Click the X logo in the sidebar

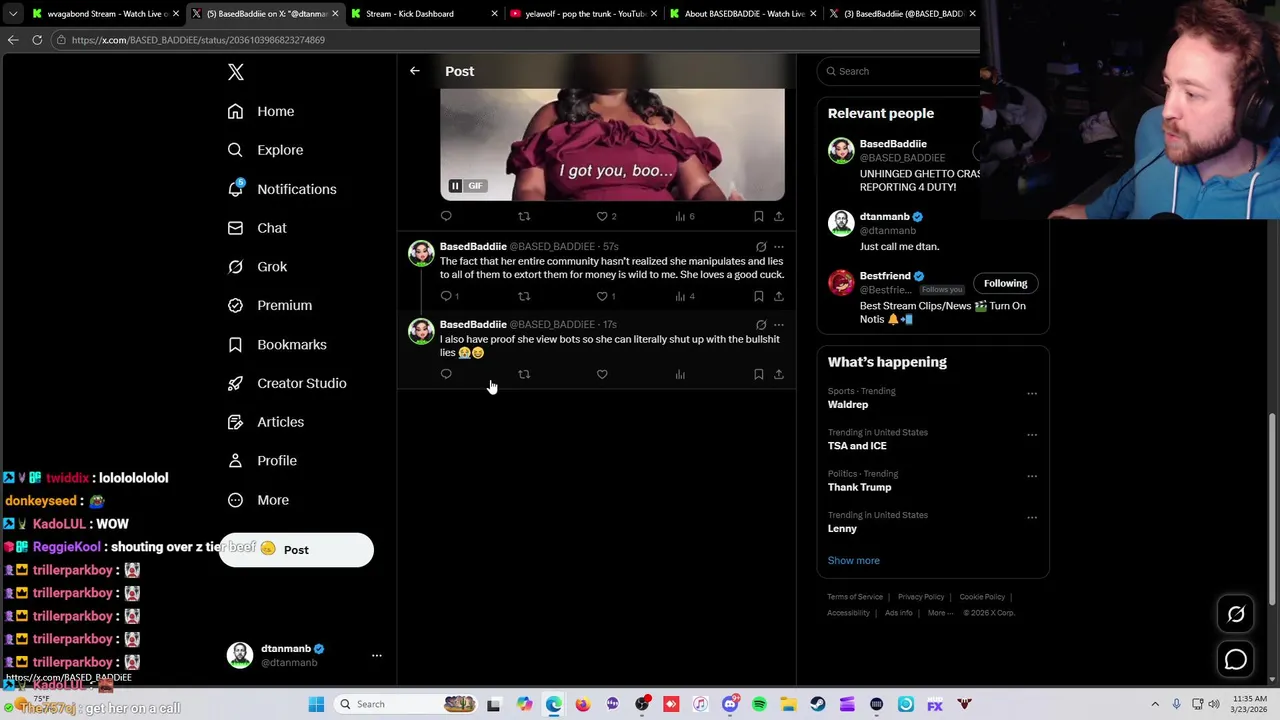pyautogui.click(x=236, y=72)
